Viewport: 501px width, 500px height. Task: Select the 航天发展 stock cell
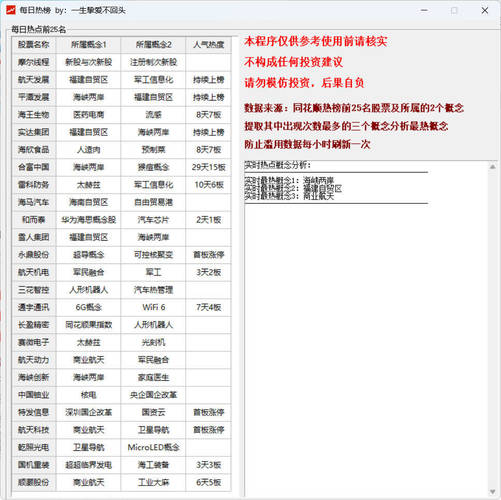(x=34, y=80)
